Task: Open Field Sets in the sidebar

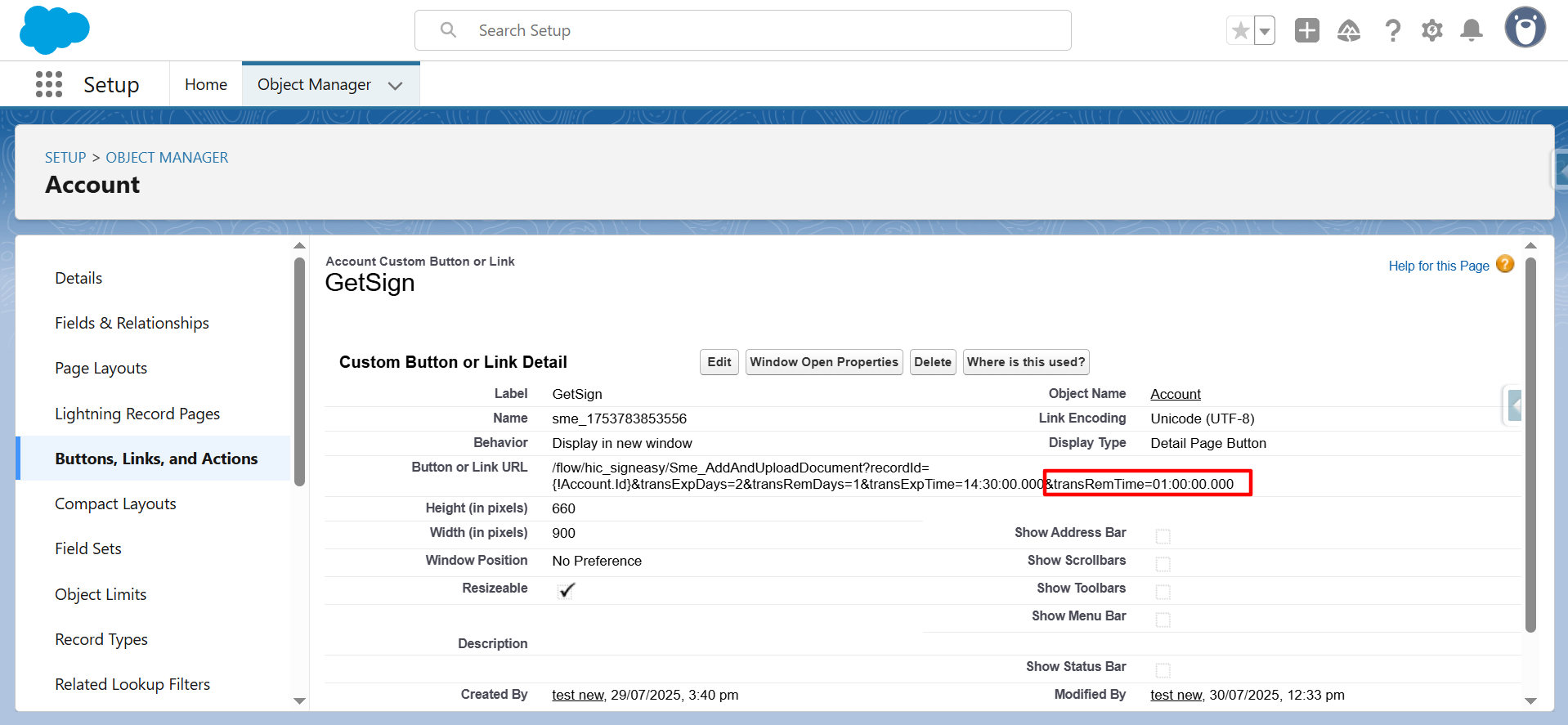Action: pyautogui.click(x=87, y=548)
